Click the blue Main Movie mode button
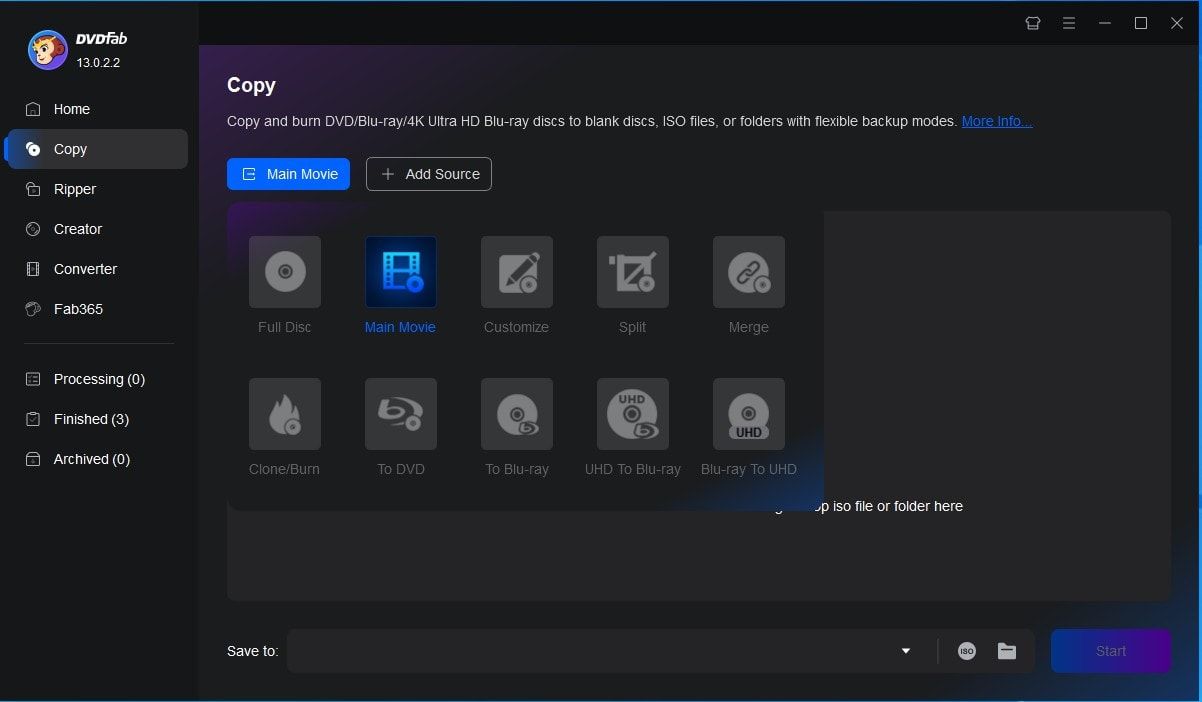 click(288, 174)
